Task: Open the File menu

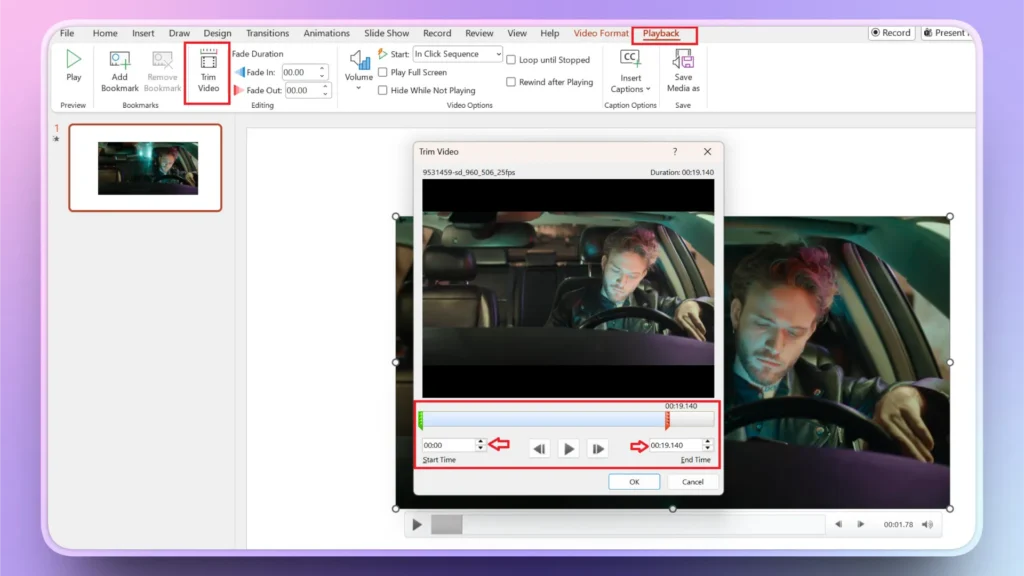Action: (67, 33)
